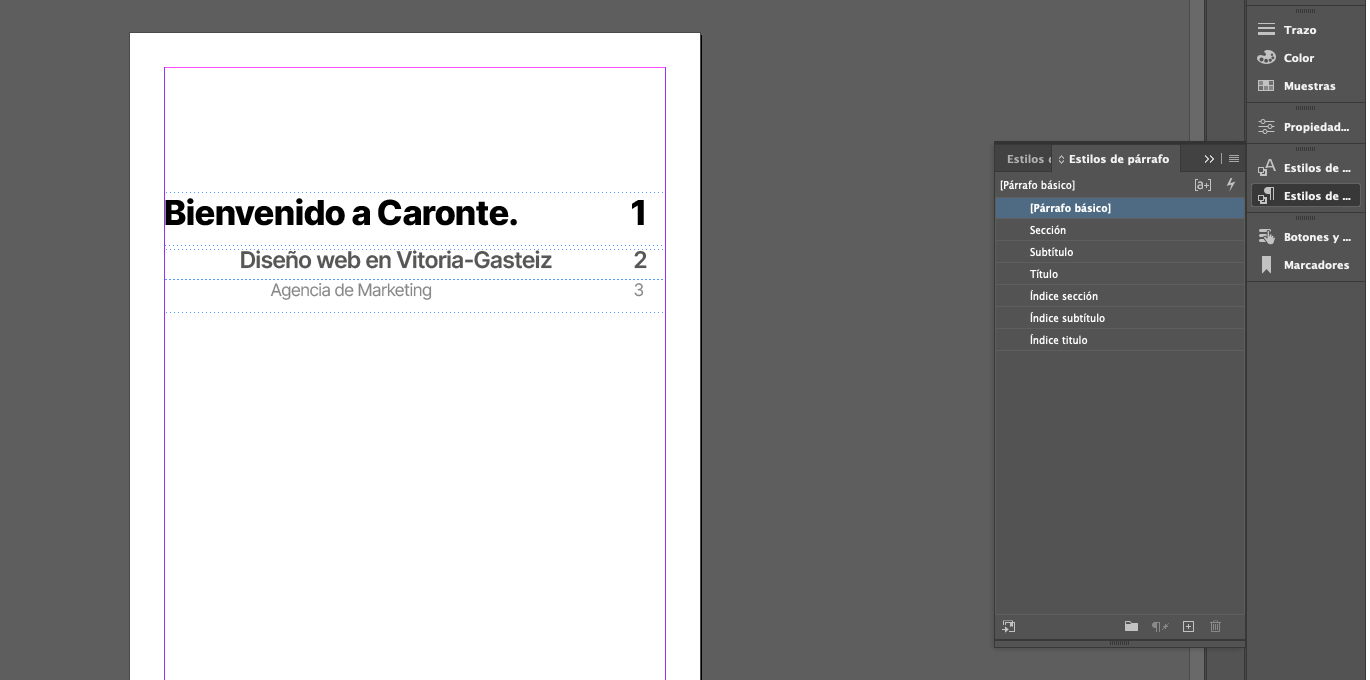
Task: Launch Quick Apply with lightning icon
Action: coord(1230,184)
